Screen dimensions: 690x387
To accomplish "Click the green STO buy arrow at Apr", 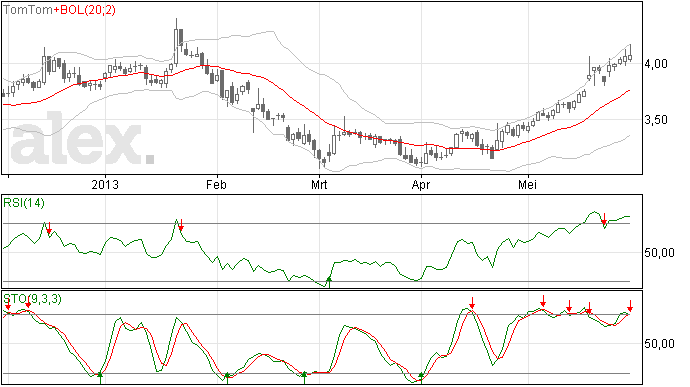I will click(421, 378).
